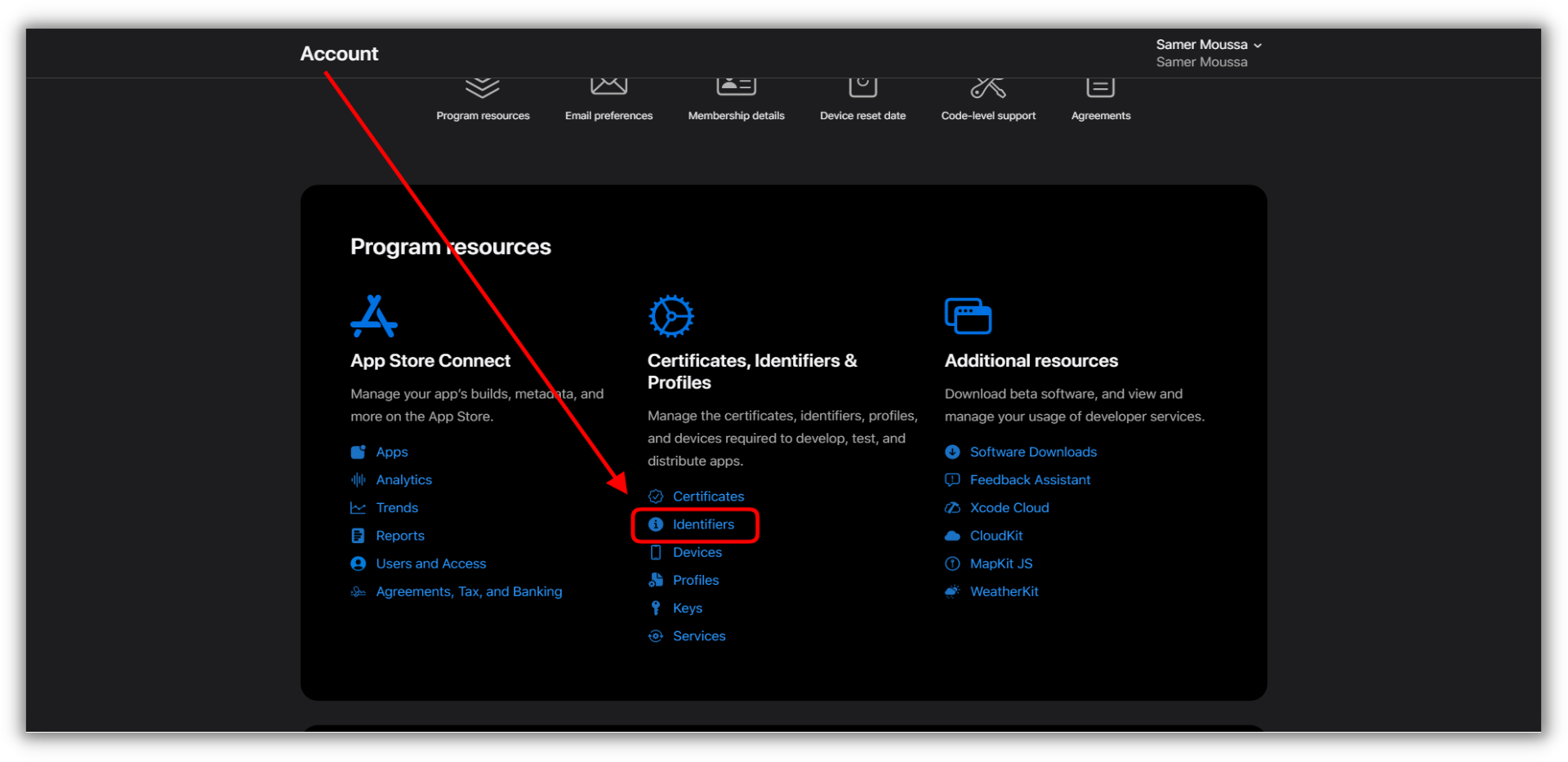Screen dimensions: 1568x762
Task: Click the chart icon beside Trends
Action: point(358,508)
